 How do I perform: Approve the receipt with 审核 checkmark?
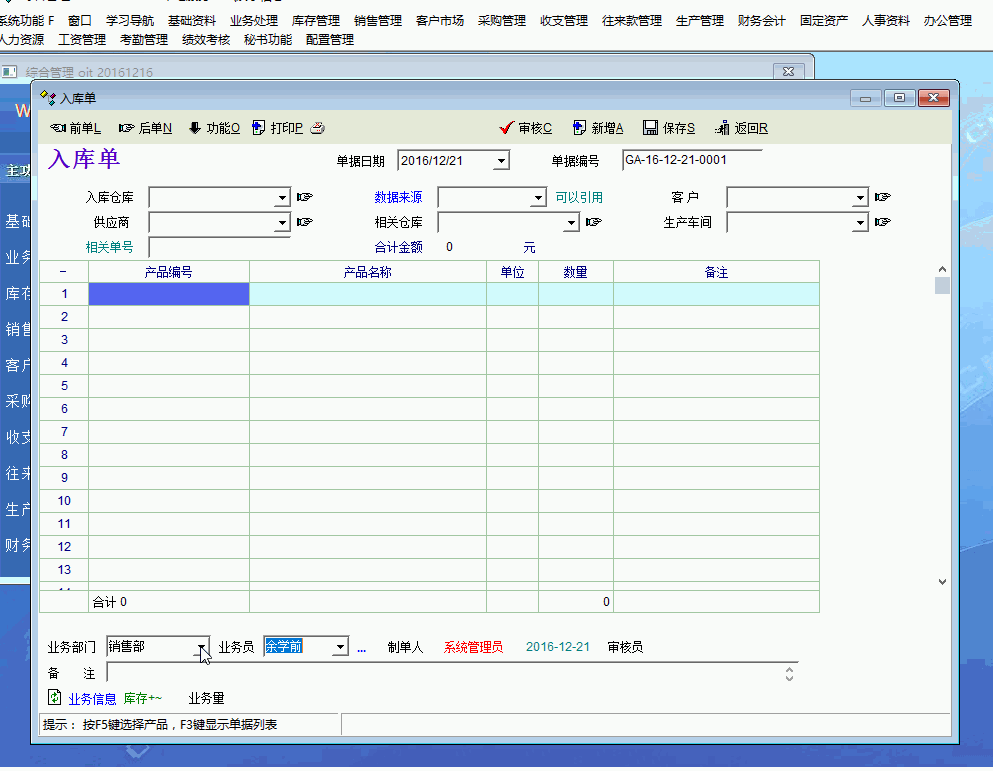(525, 128)
